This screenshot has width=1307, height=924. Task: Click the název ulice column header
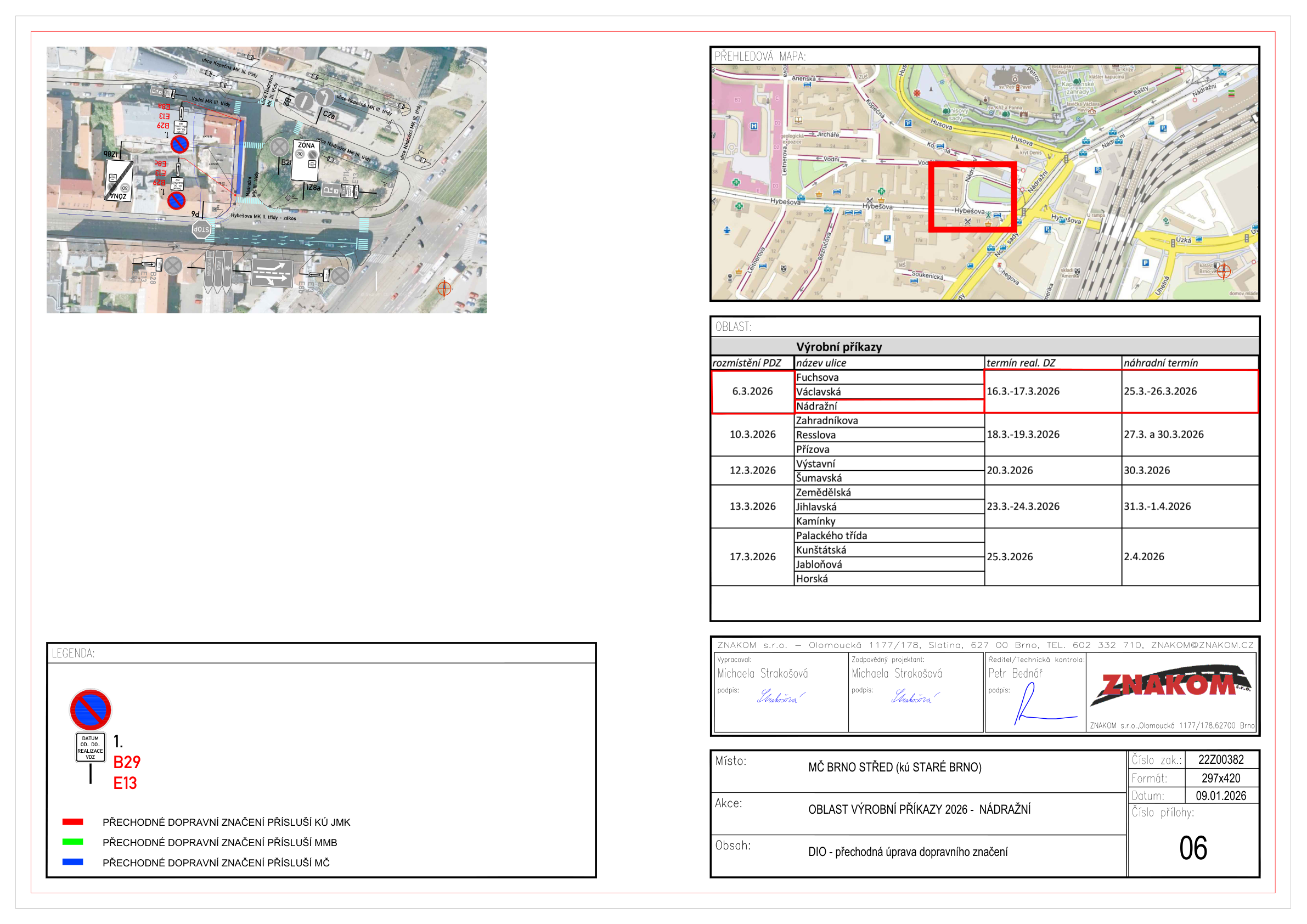click(889, 363)
